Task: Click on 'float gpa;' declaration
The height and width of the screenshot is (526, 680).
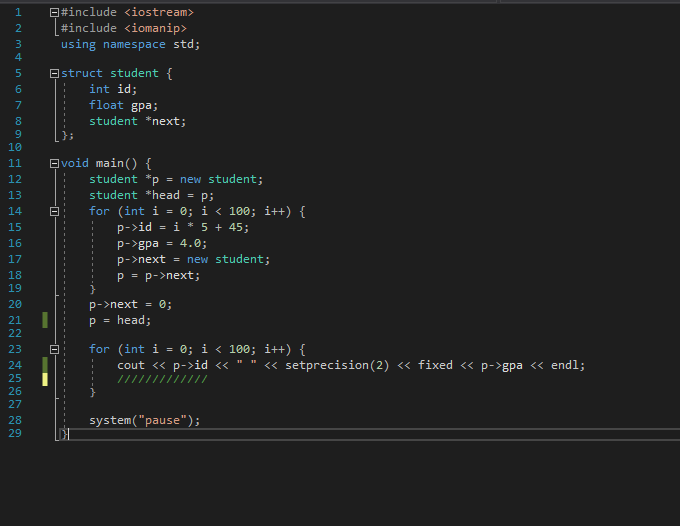Action: 124,105
